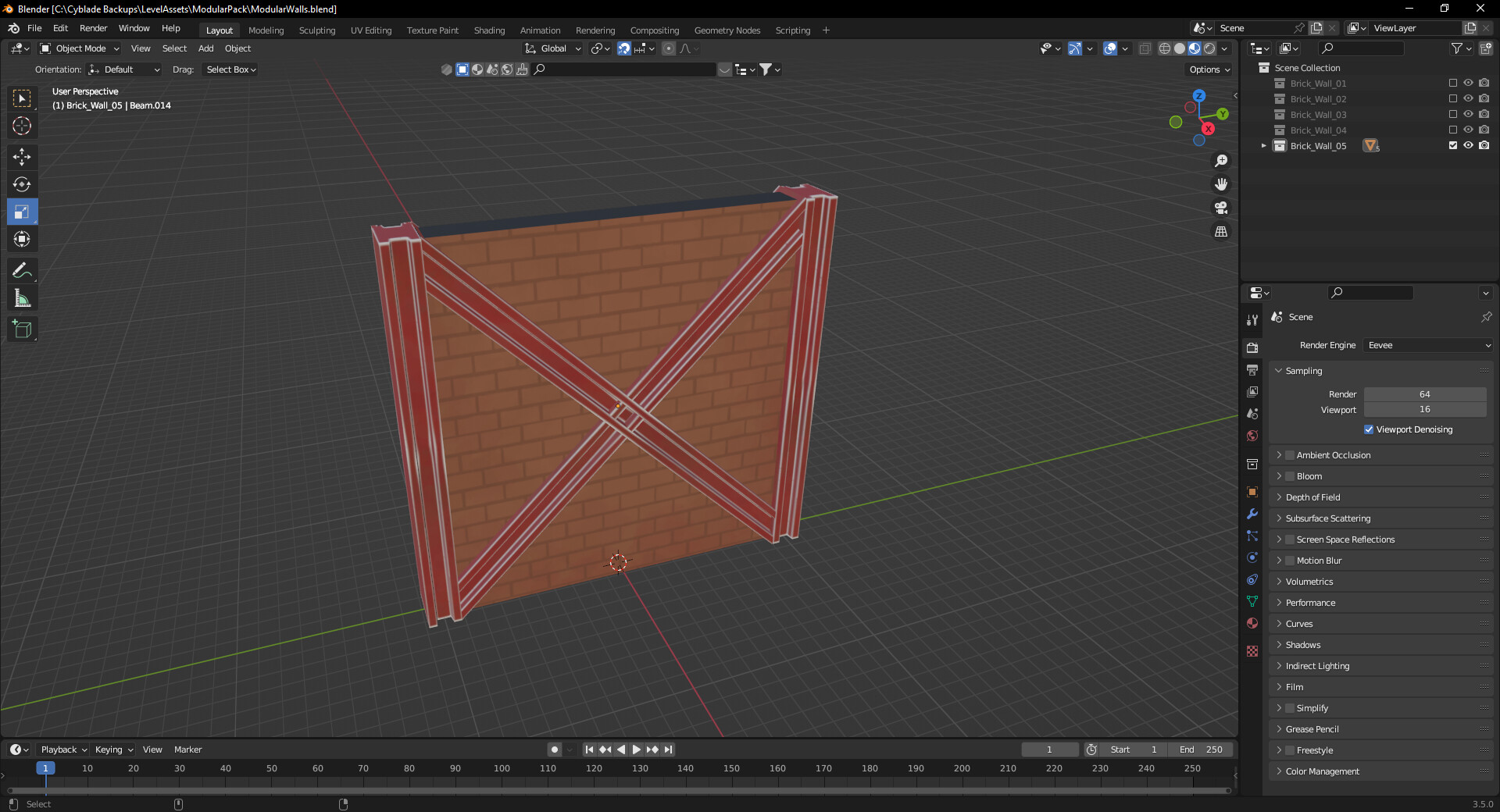Viewport: 1500px width, 812px height.
Task: Enable the Bloom checkbox
Action: point(1290,476)
